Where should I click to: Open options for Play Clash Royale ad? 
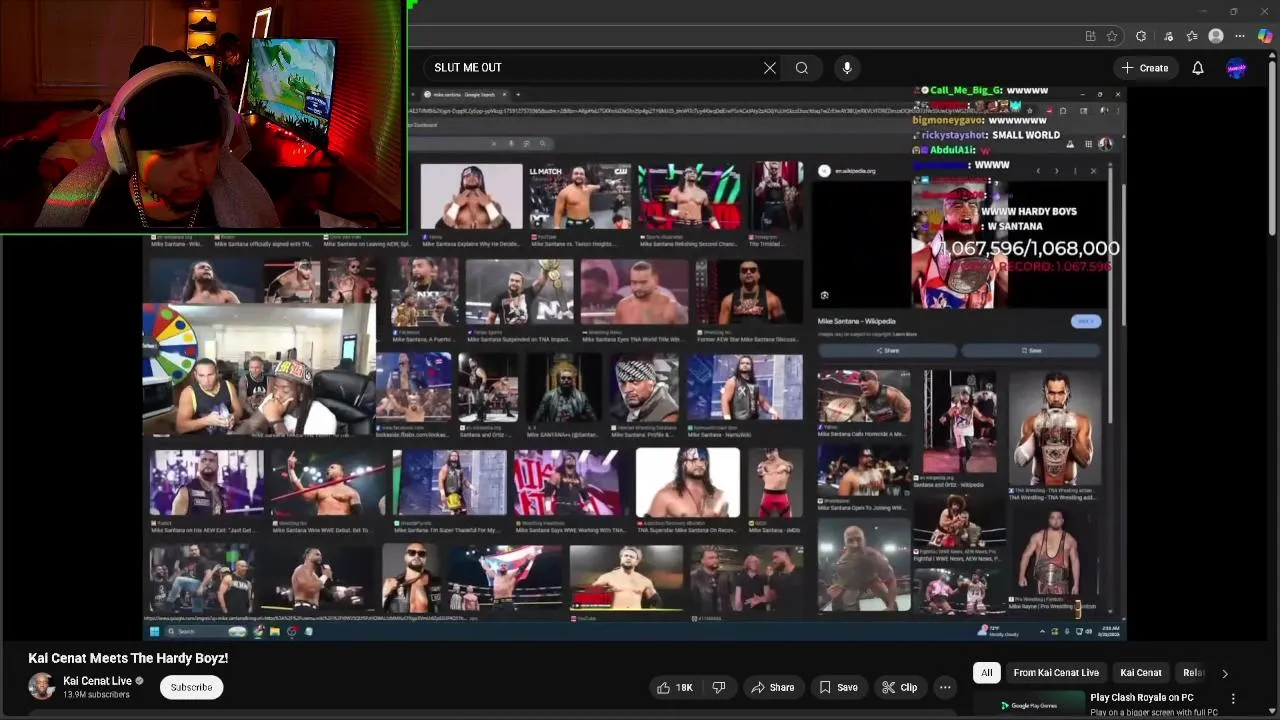tap(1233, 698)
